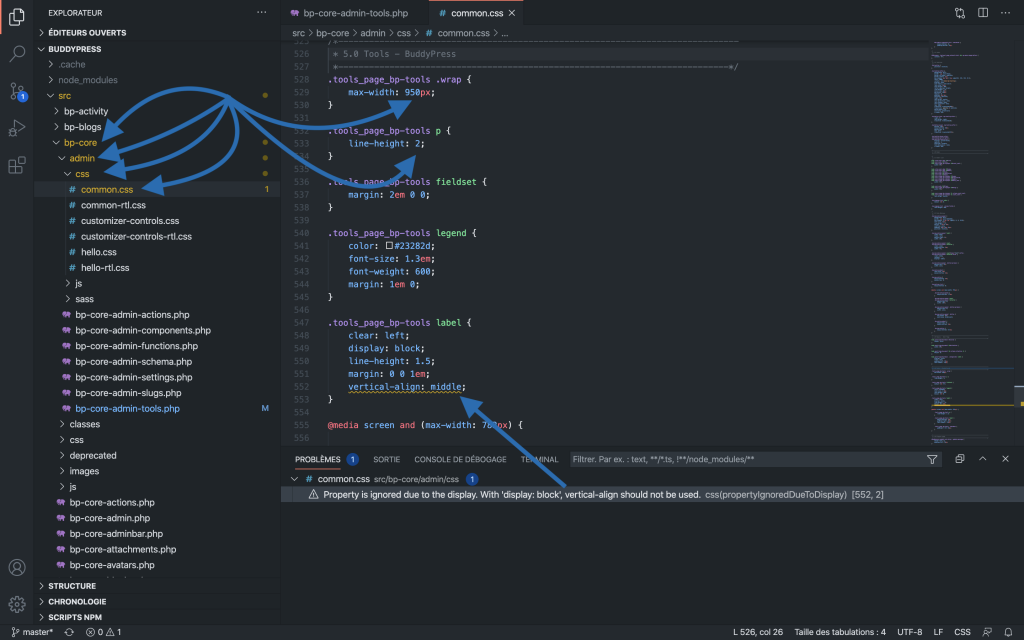Image resolution: width=1024 pixels, height=640 pixels.
Task: Click the master branch indicator
Action: tap(32, 632)
